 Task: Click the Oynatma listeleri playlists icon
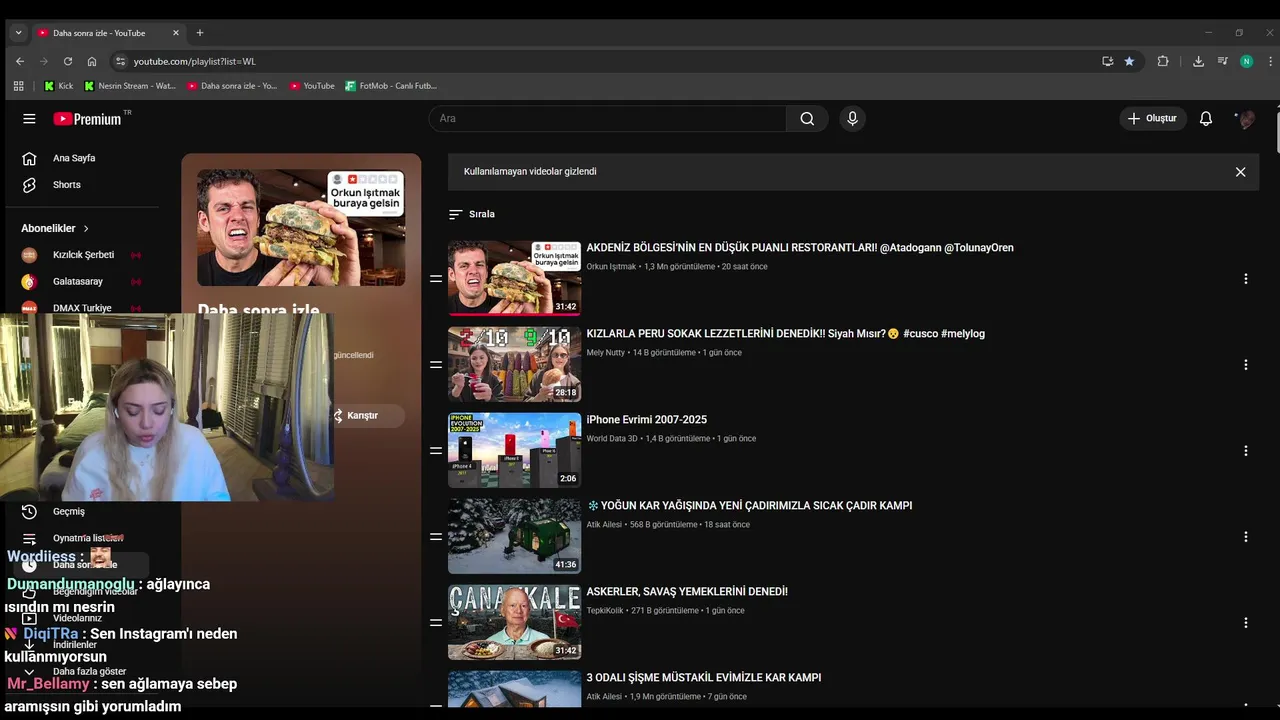tap(29, 539)
